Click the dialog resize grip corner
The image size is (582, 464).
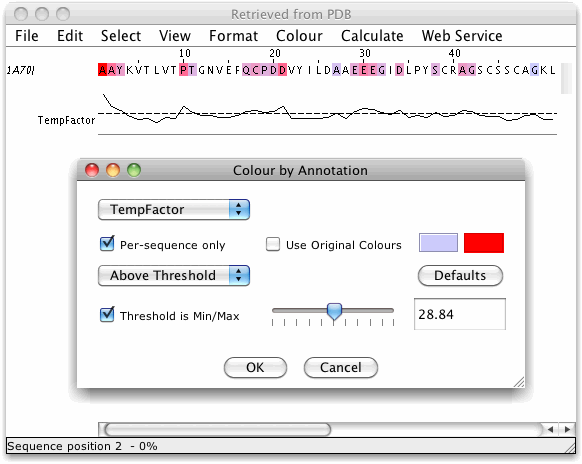(x=519, y=382)
